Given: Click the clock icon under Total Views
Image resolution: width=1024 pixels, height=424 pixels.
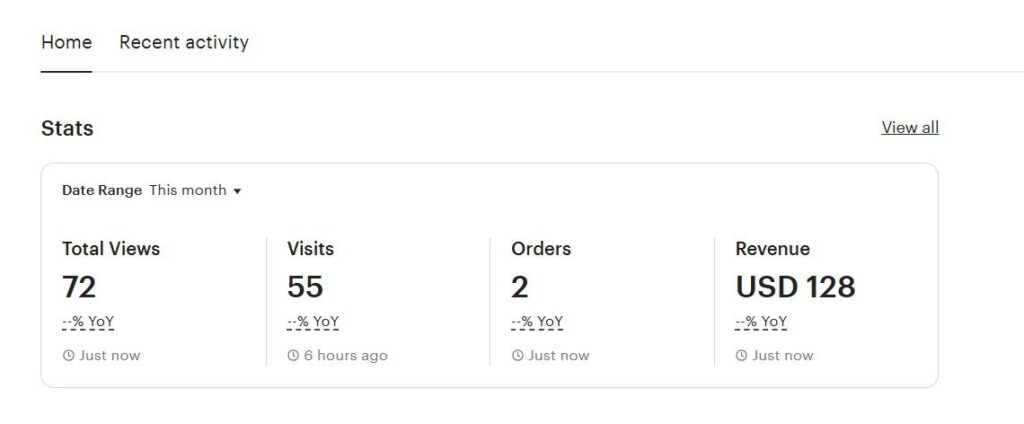Looking at the screenshot, I should point(68,356).
